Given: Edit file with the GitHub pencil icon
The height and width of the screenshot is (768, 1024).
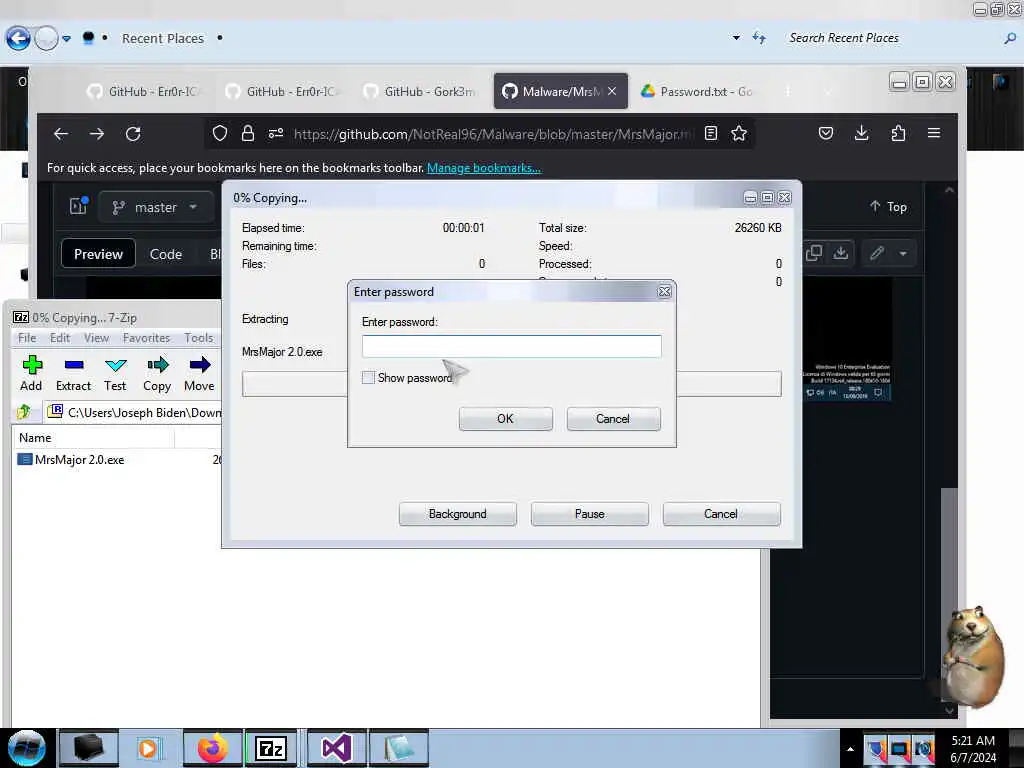Looking at the screenshot, I should tap(877, 253).
